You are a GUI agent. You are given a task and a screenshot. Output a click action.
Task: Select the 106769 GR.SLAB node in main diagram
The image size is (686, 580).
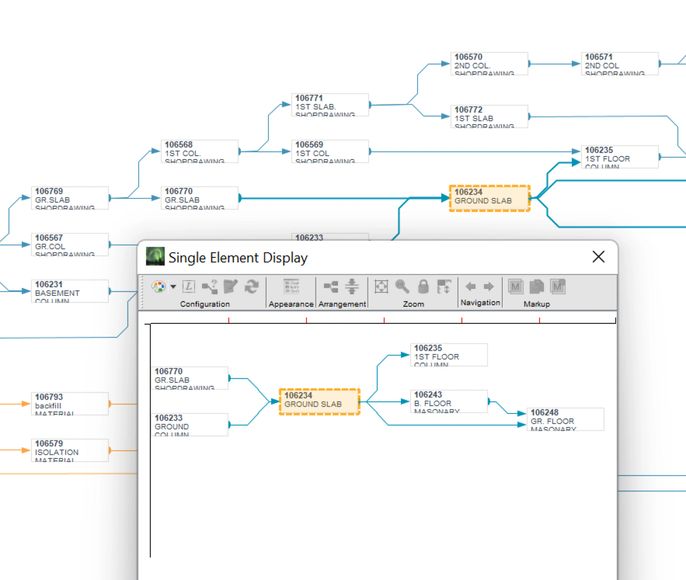click(70, 196)
